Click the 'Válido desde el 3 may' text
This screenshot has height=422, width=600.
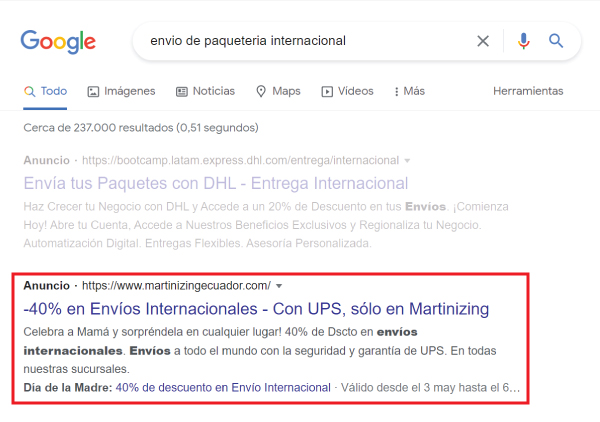pos(430,388)
